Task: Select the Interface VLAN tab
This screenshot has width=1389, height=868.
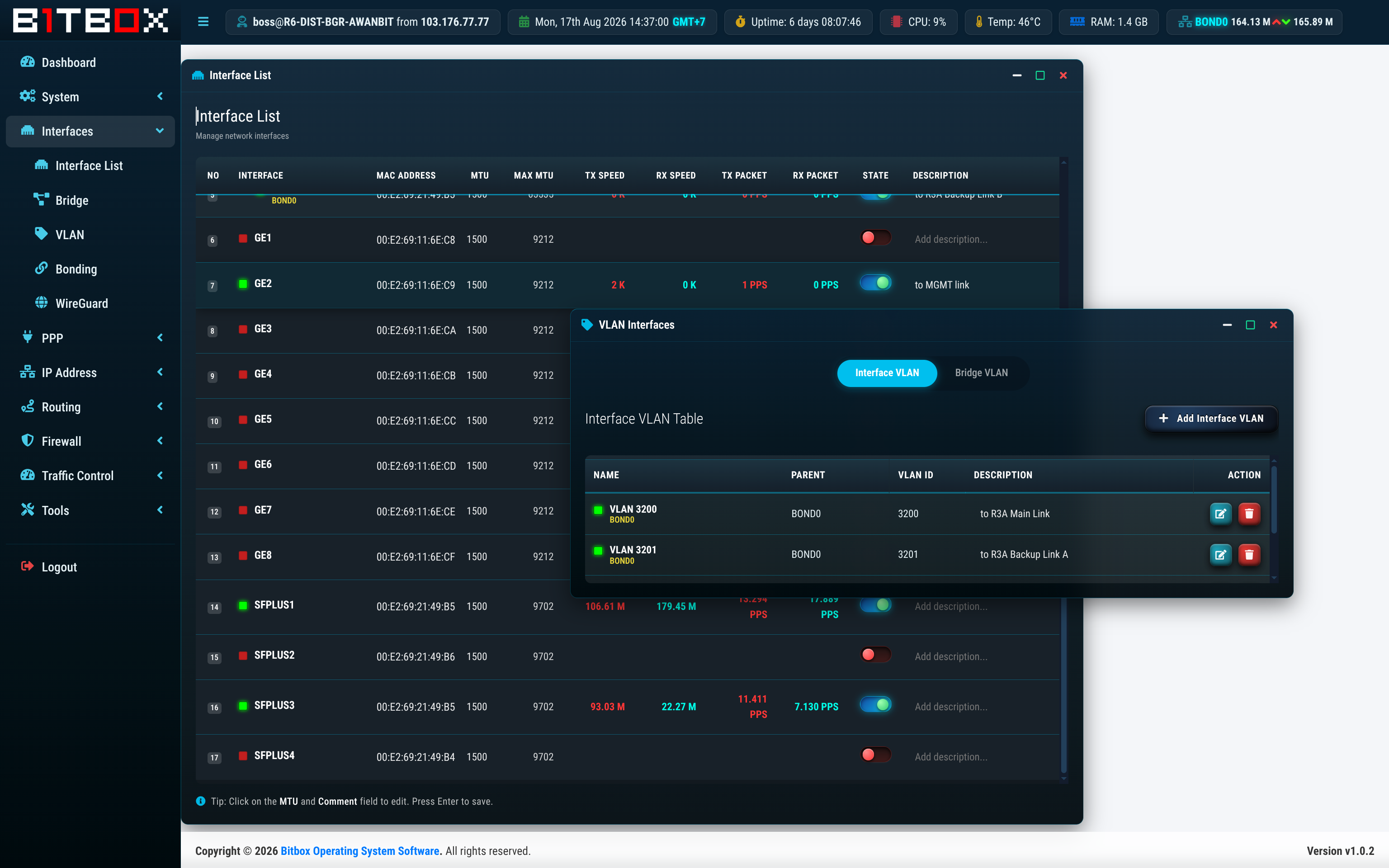Action: [x=887, y=373]
